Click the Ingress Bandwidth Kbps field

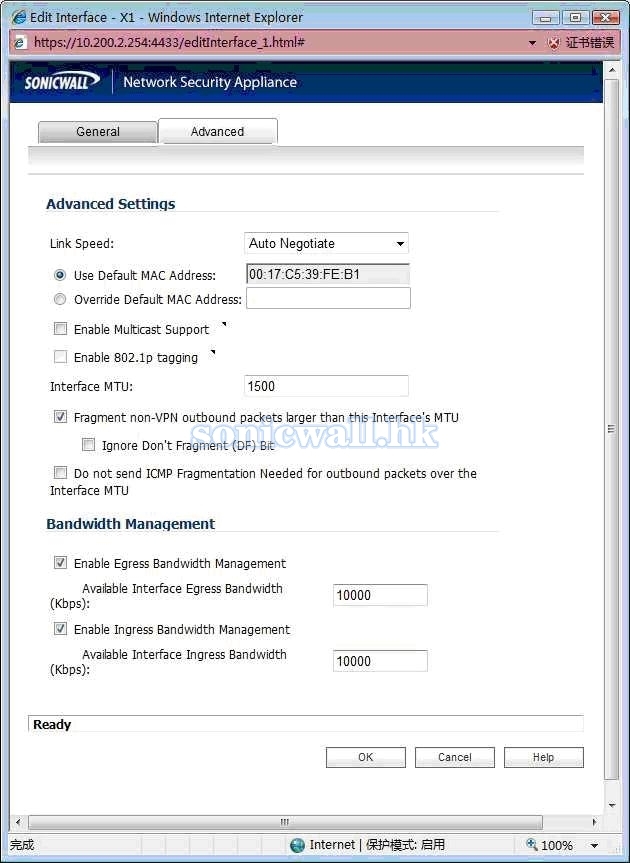point(380,661)
